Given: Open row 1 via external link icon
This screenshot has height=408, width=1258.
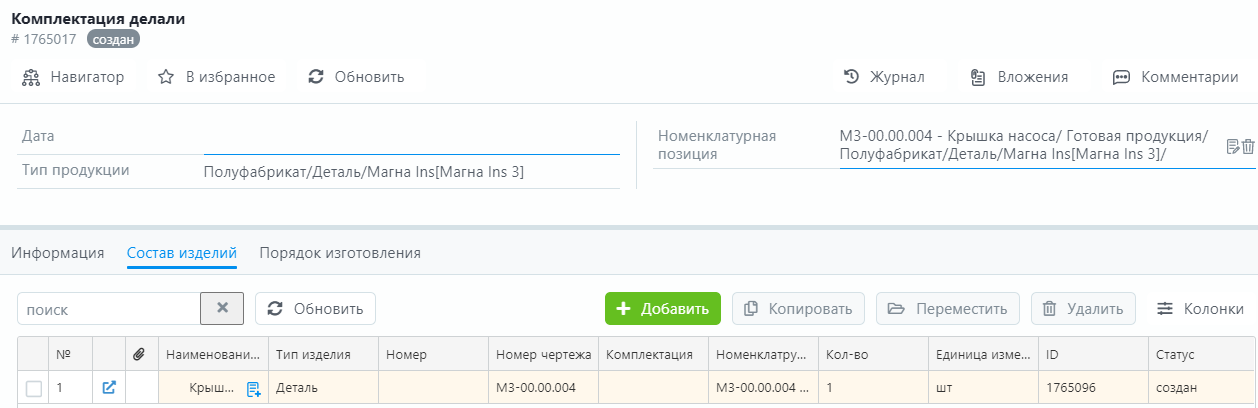Looking at the screenshot, I should click(109, 388).
